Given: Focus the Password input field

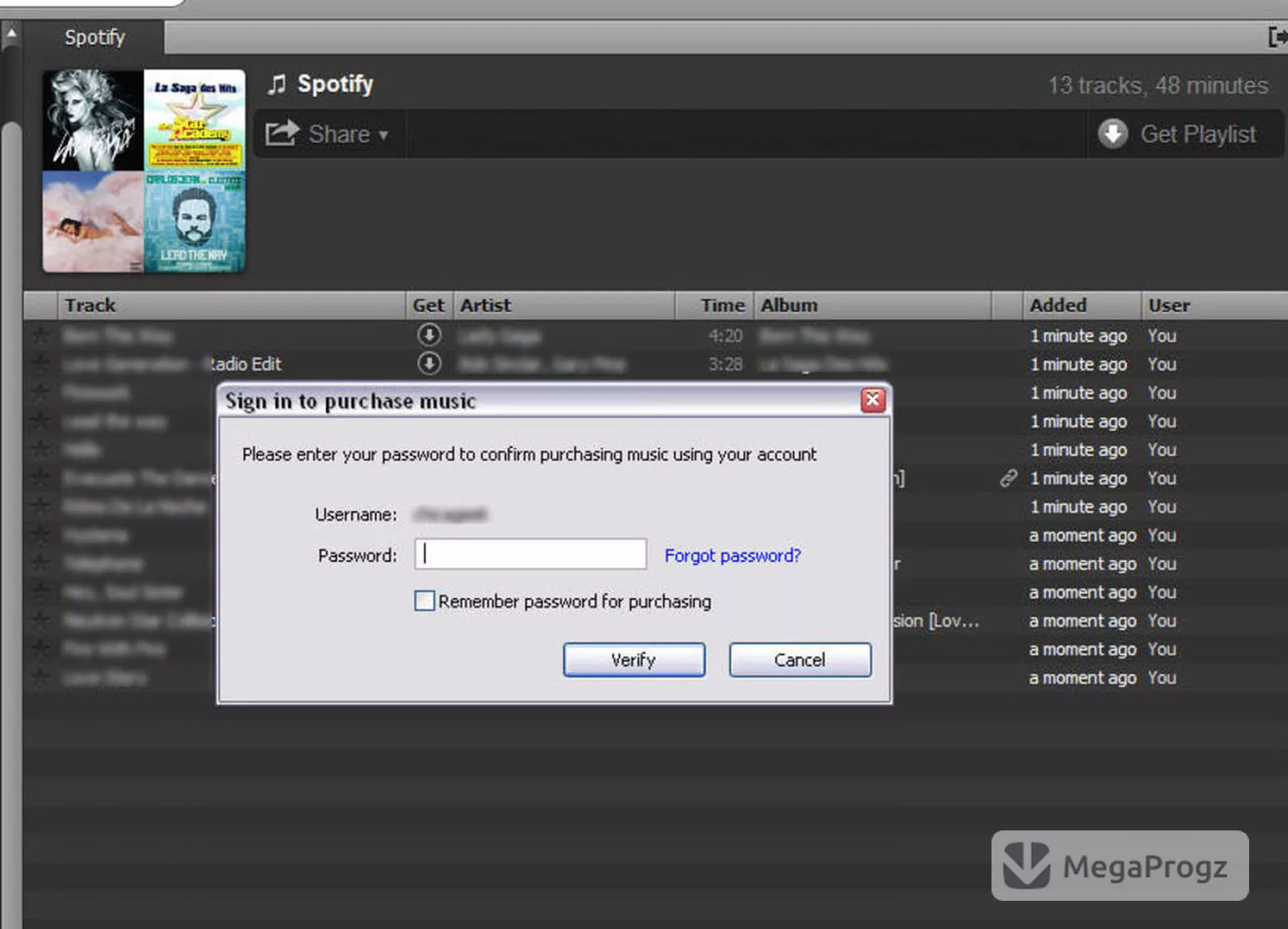Looking at the screenshot, I should pyautogui.click(x=531, y=554).
